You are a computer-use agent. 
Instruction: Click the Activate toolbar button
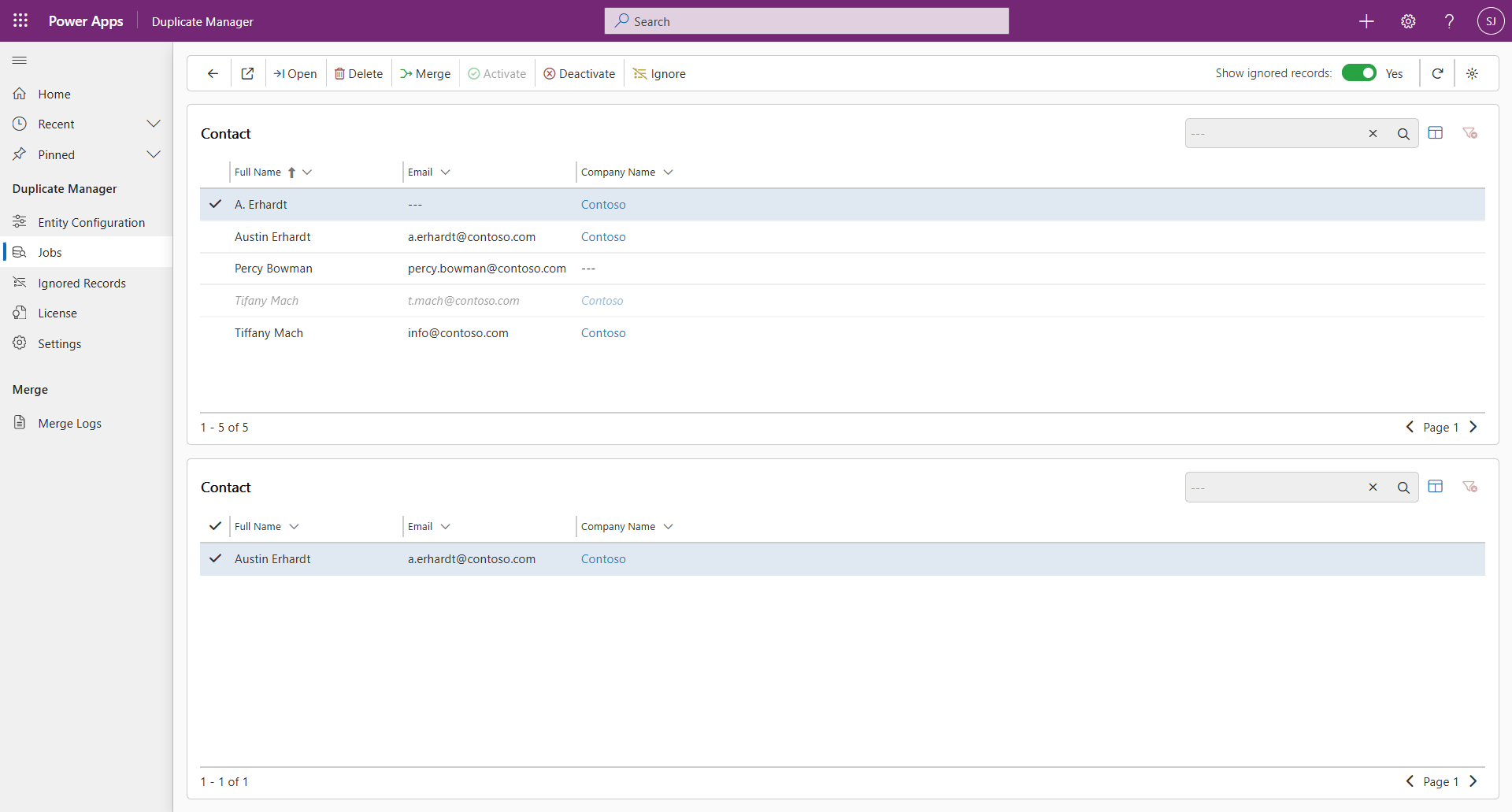point(497,73)
